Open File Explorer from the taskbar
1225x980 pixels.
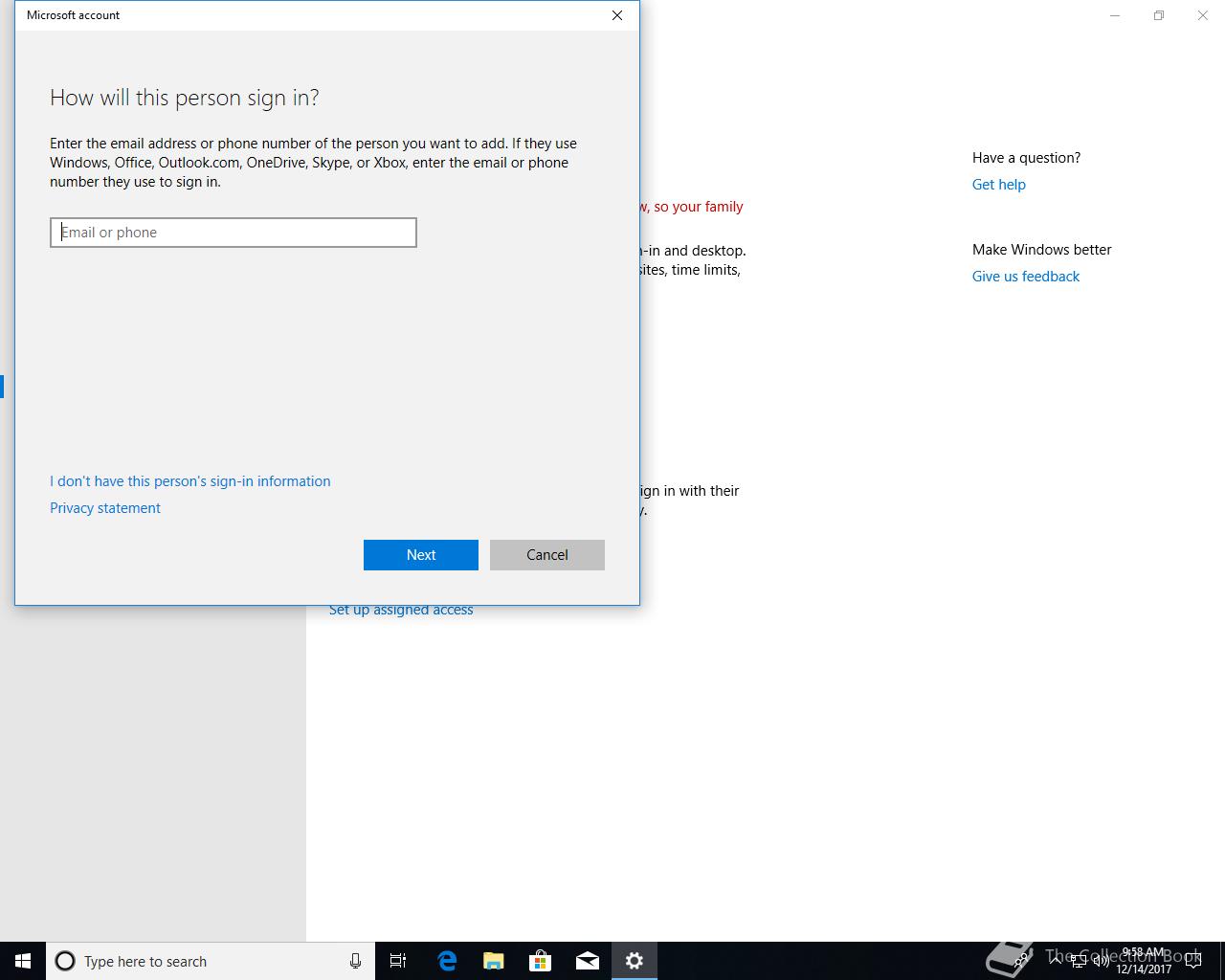[x=494, y=961]
